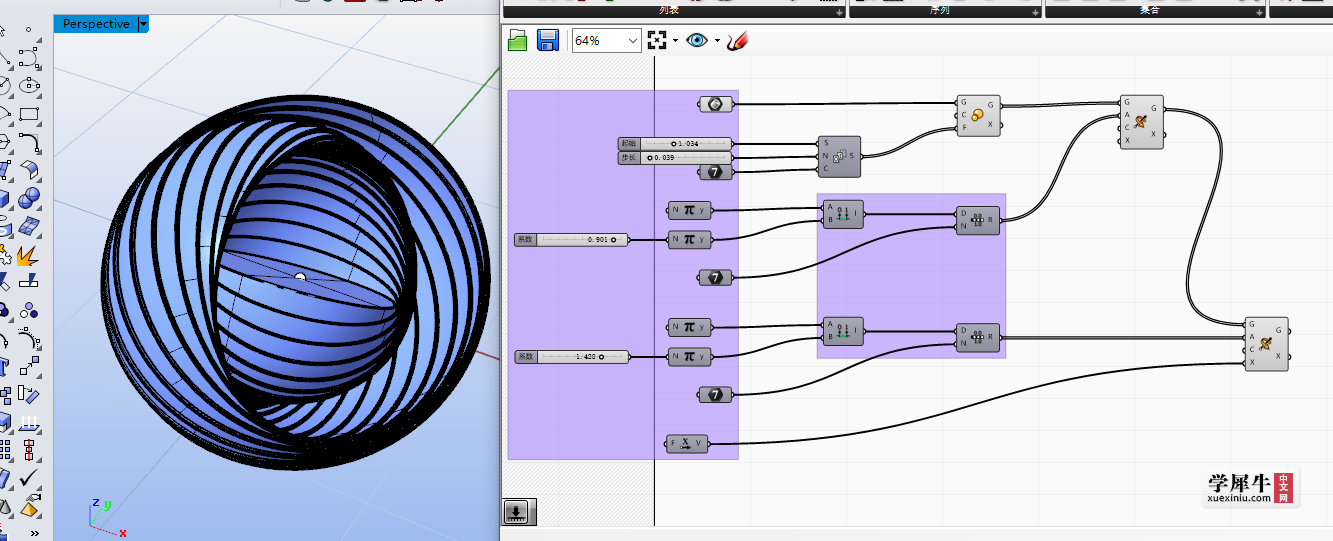Click the download arrow icon at canvas bottom-left

pyautogui.click(x=516, y=511)
